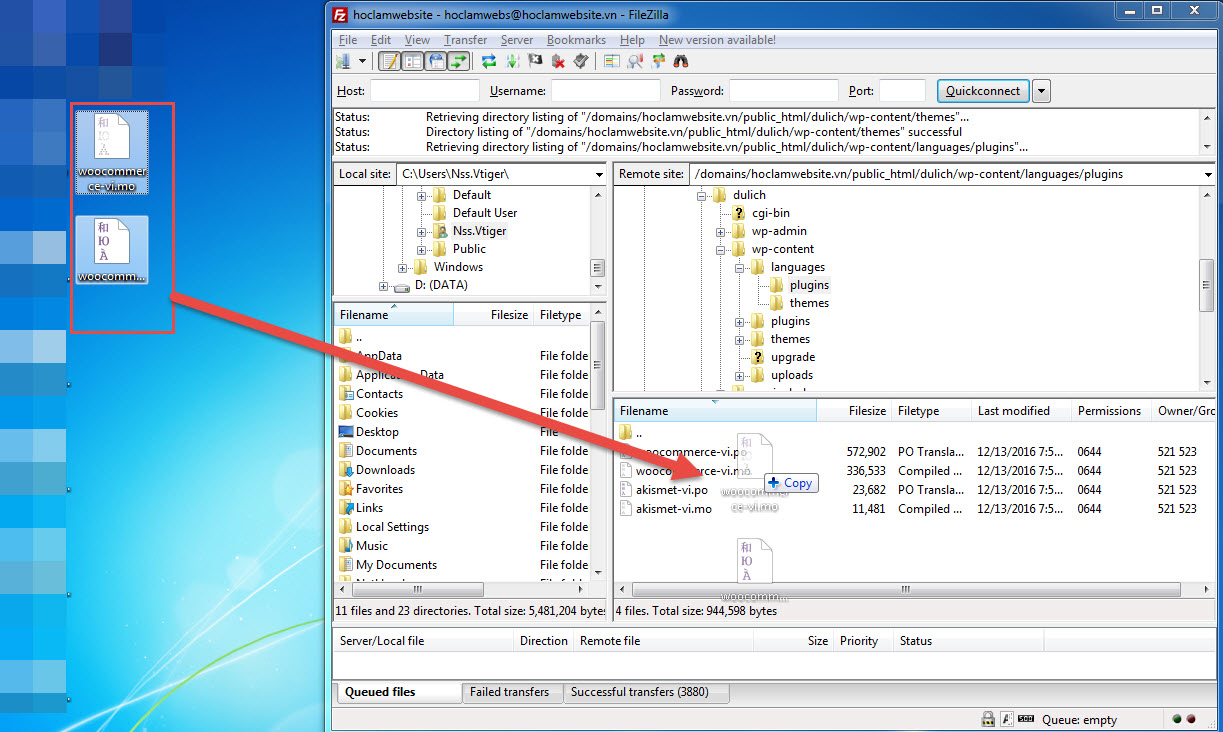Toggle the transfer queue display
The width and height of the screenshot is (1223, 732).
click(x=459, y=62)
